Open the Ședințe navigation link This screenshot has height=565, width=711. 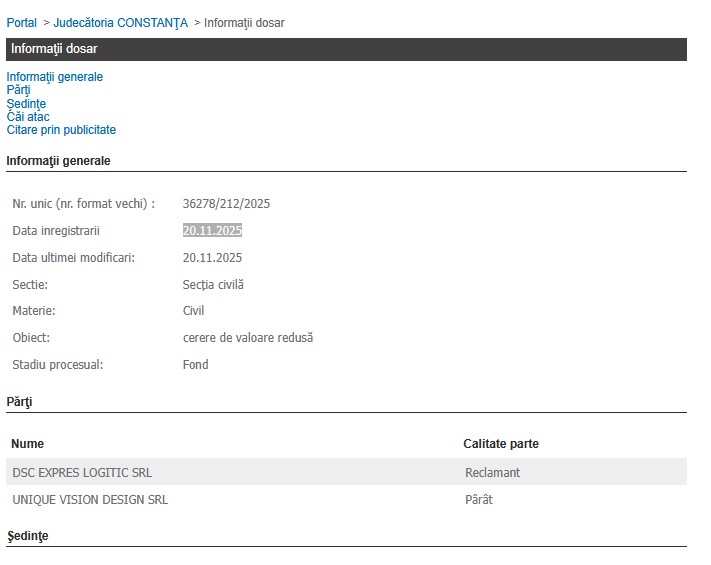point(26,104)
